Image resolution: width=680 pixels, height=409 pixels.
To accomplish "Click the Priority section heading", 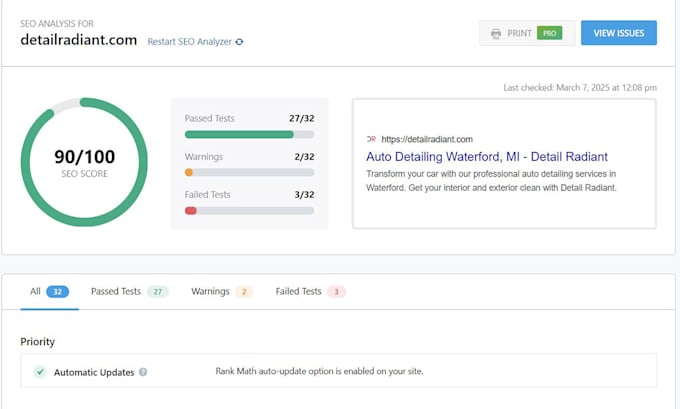I will 38,342.
